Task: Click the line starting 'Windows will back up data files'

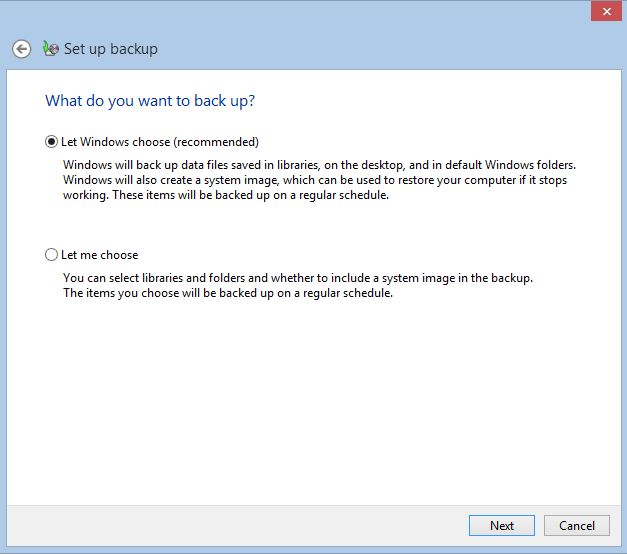Action: point(319,165)
